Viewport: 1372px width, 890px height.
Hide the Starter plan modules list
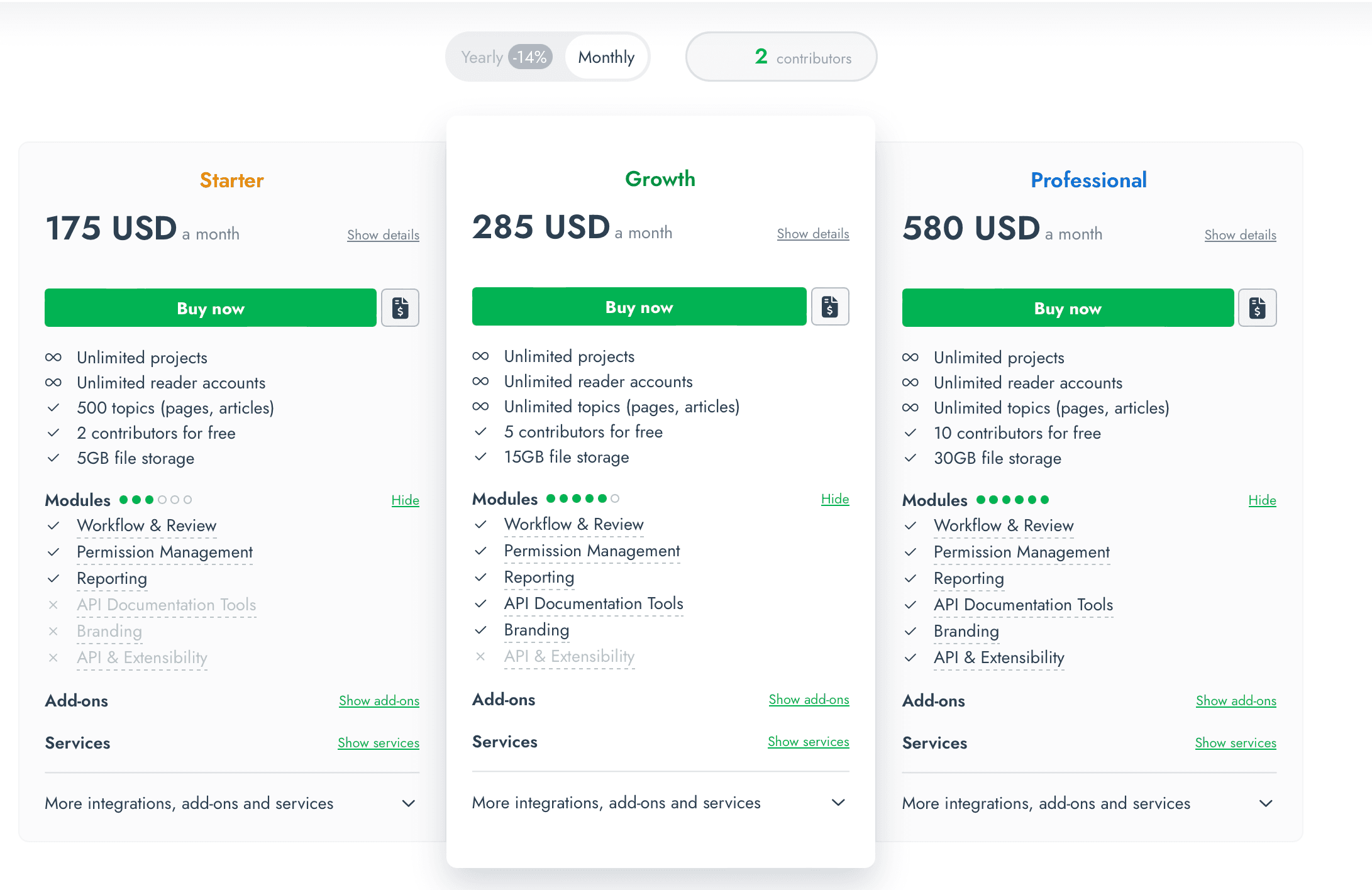(405, 500)
